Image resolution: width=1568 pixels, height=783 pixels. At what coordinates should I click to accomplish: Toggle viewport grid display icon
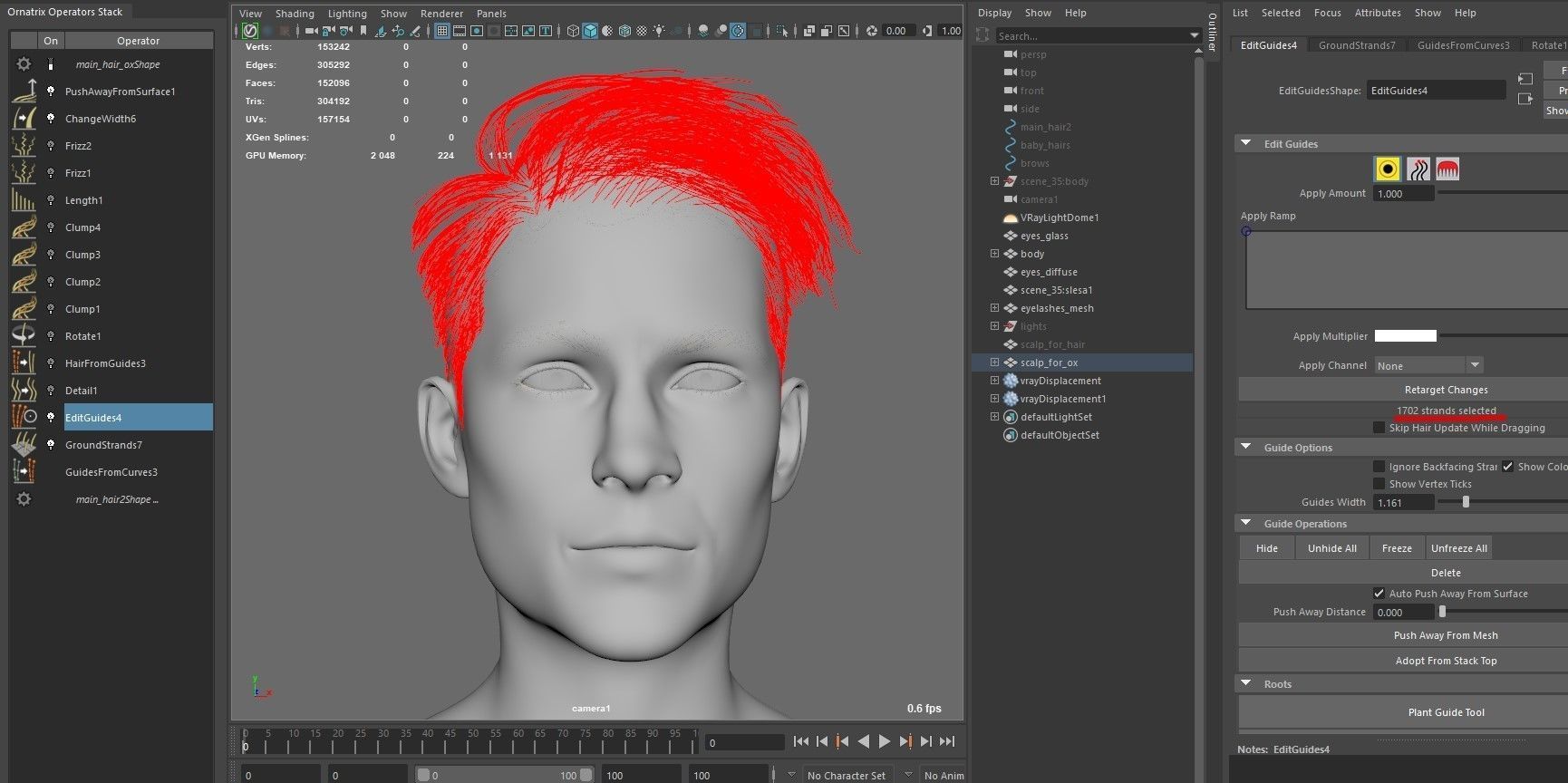442,31
